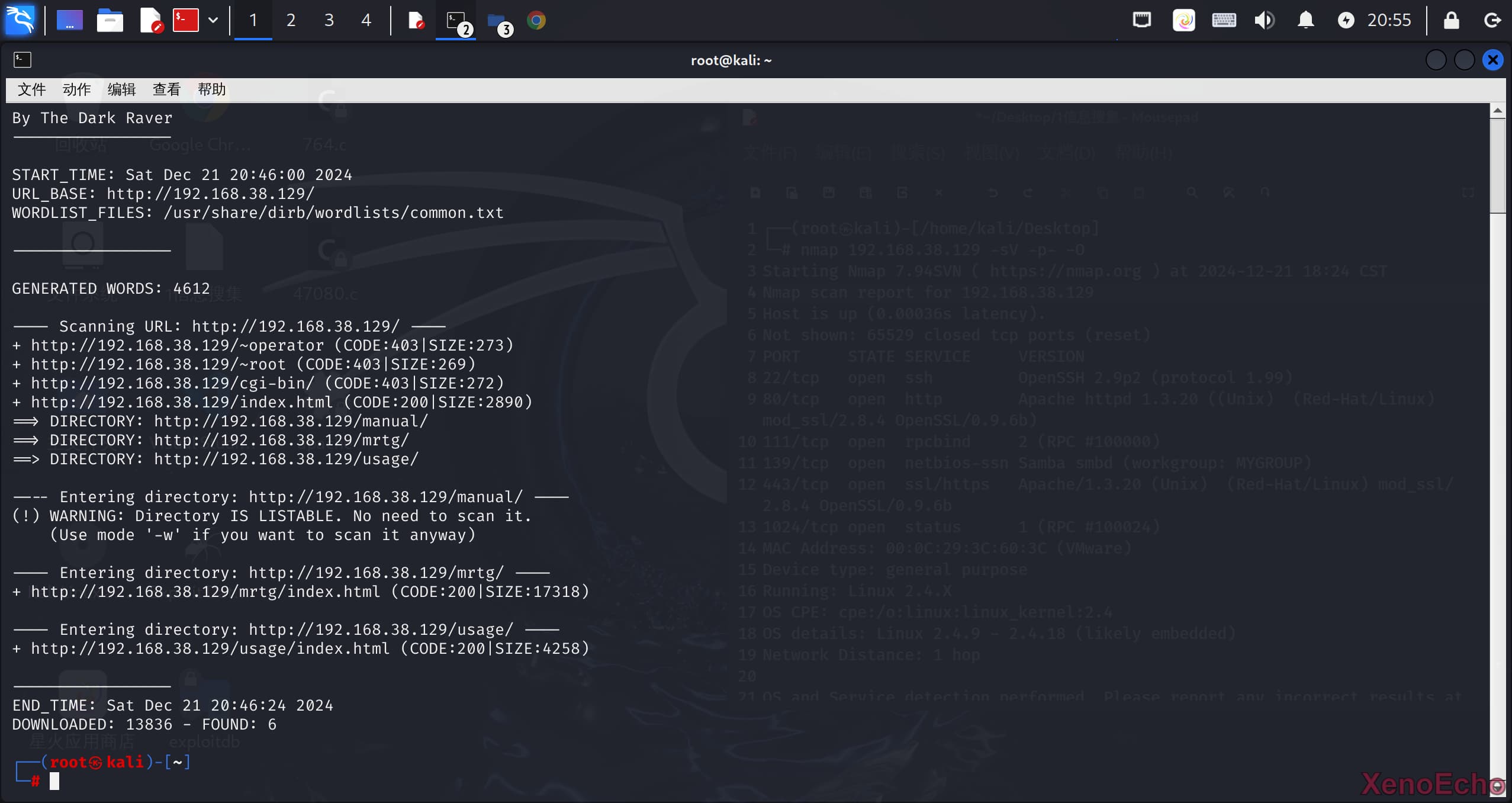
Task: Click the folder taskbar button with badge 3
Action: click(x=497, y=21)
